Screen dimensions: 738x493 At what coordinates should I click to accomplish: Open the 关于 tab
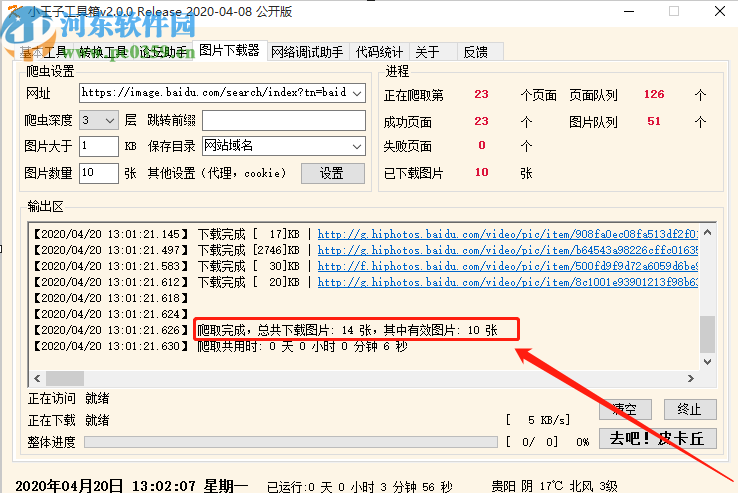pos(433,52)
